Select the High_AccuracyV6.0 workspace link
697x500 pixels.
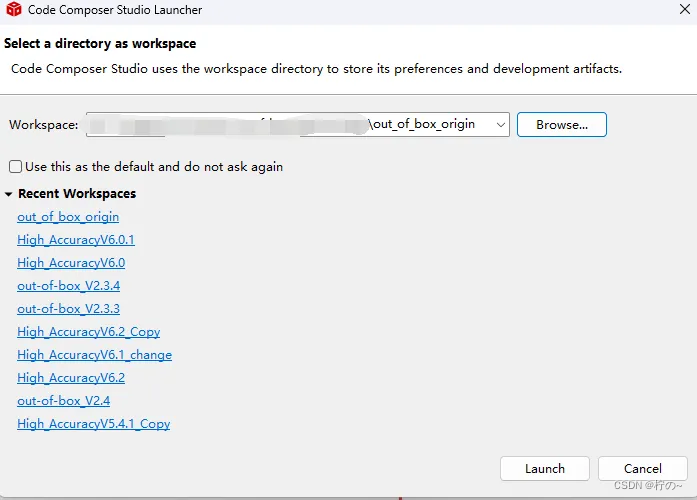pyautogui.click(x=71, y=263)
